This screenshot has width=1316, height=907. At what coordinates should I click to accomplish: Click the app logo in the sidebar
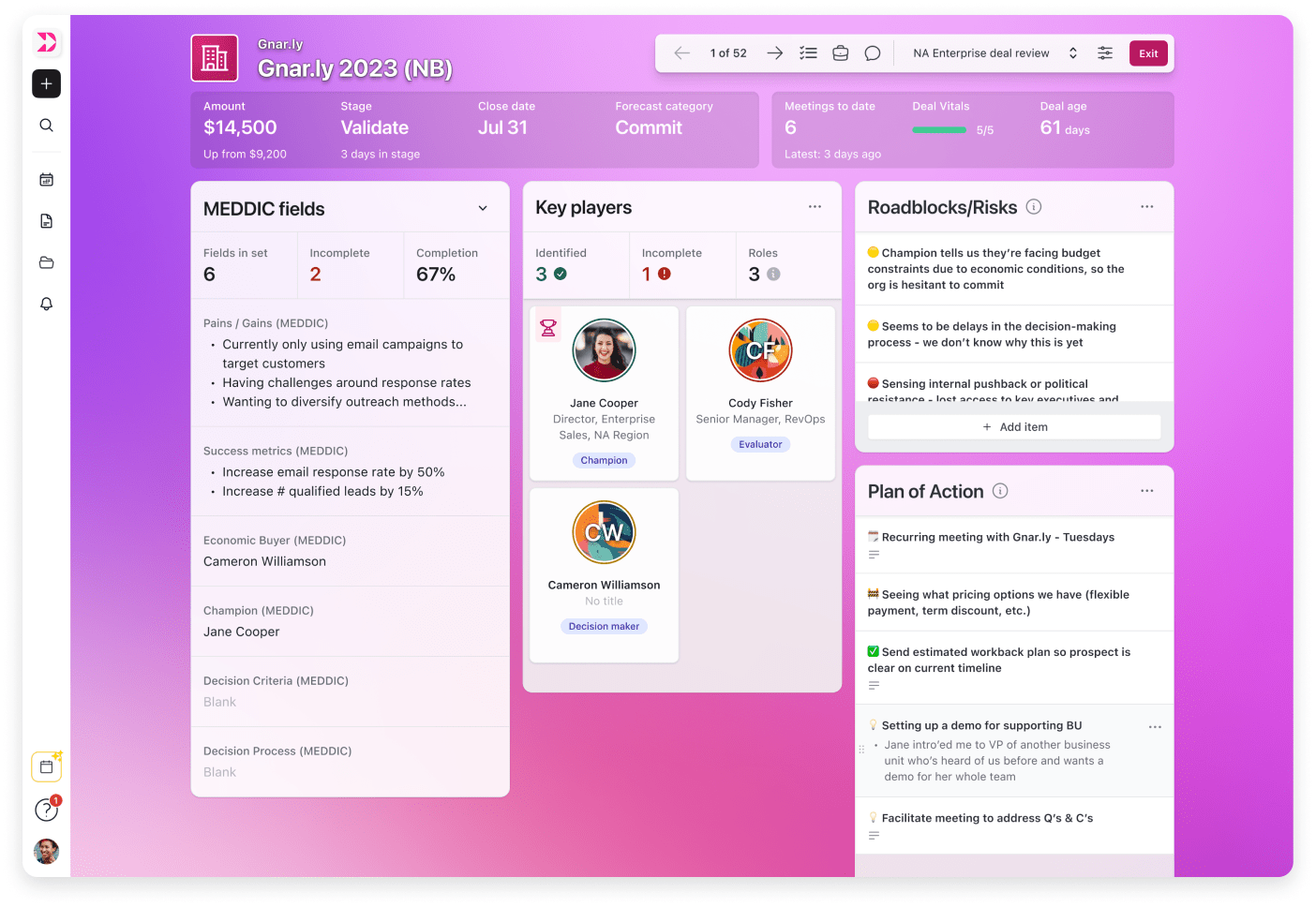point(46,42)
